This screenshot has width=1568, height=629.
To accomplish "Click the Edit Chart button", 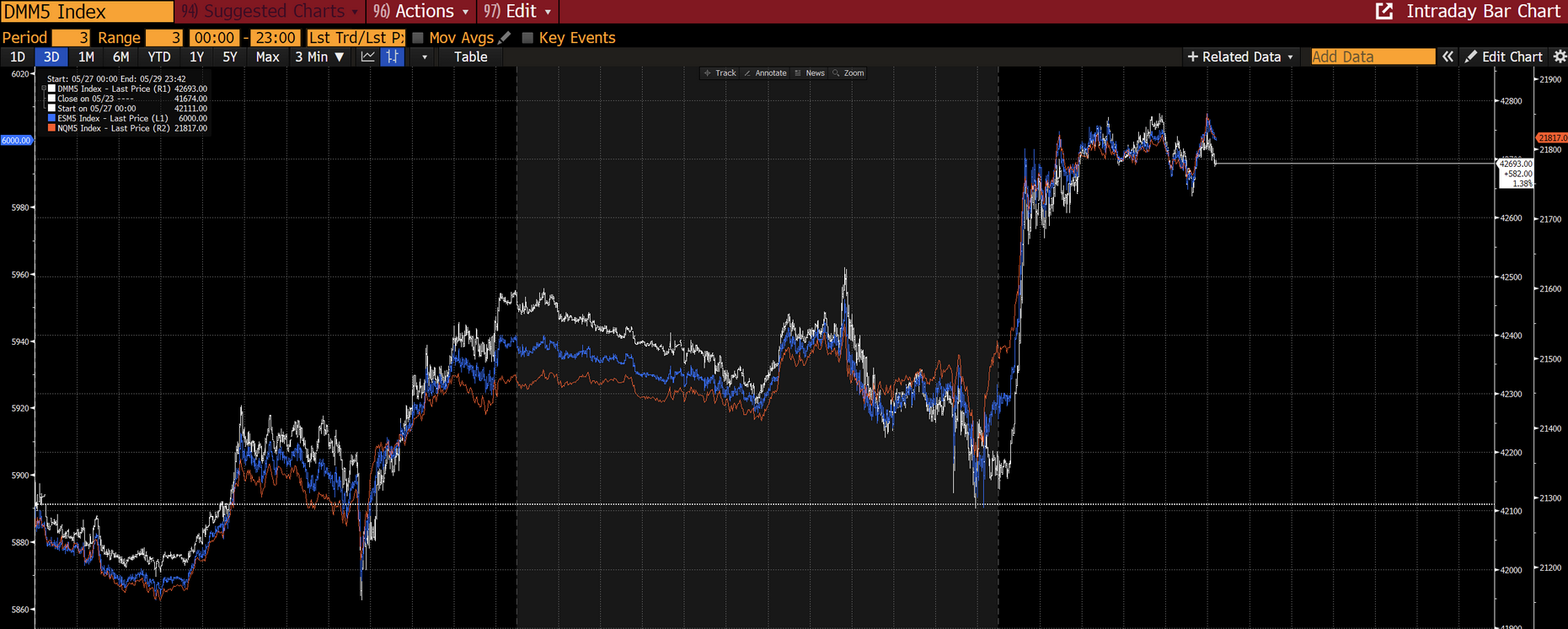I will [1504, 56].
